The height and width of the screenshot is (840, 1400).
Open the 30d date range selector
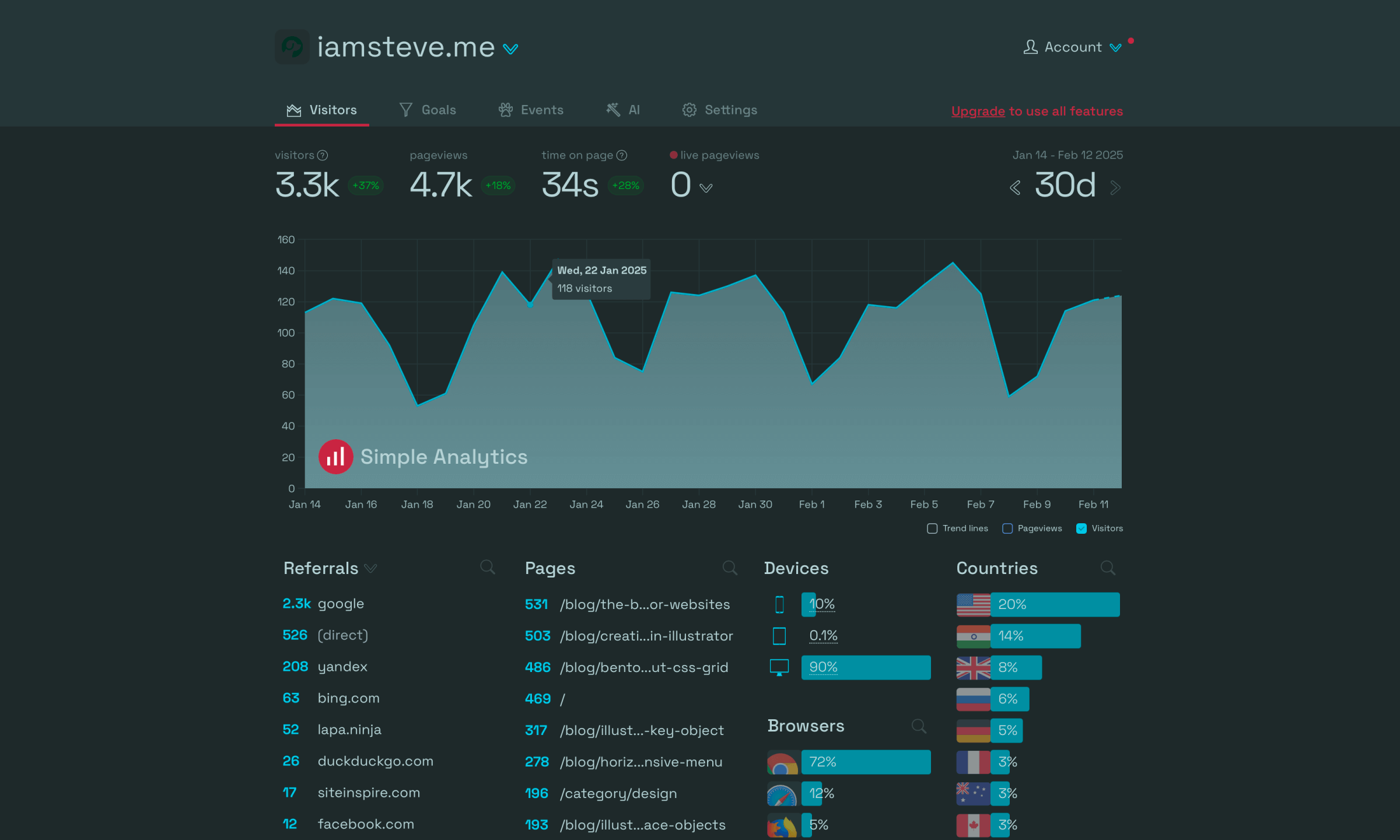[1065, 185]
